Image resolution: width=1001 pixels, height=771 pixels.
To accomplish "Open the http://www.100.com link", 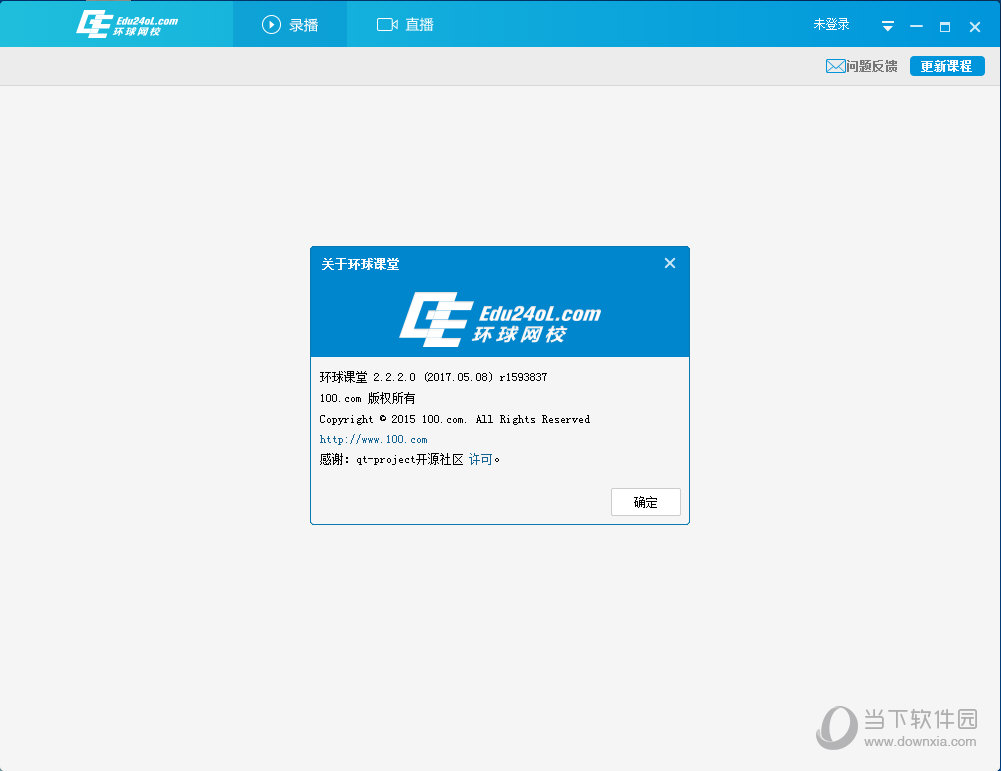I will [373, 439].
